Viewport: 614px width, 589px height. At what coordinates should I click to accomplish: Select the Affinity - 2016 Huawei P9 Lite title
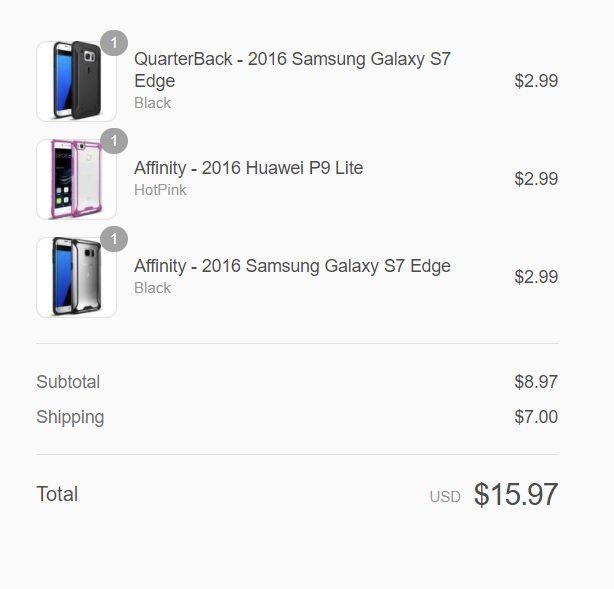click(x=249, y=168)
